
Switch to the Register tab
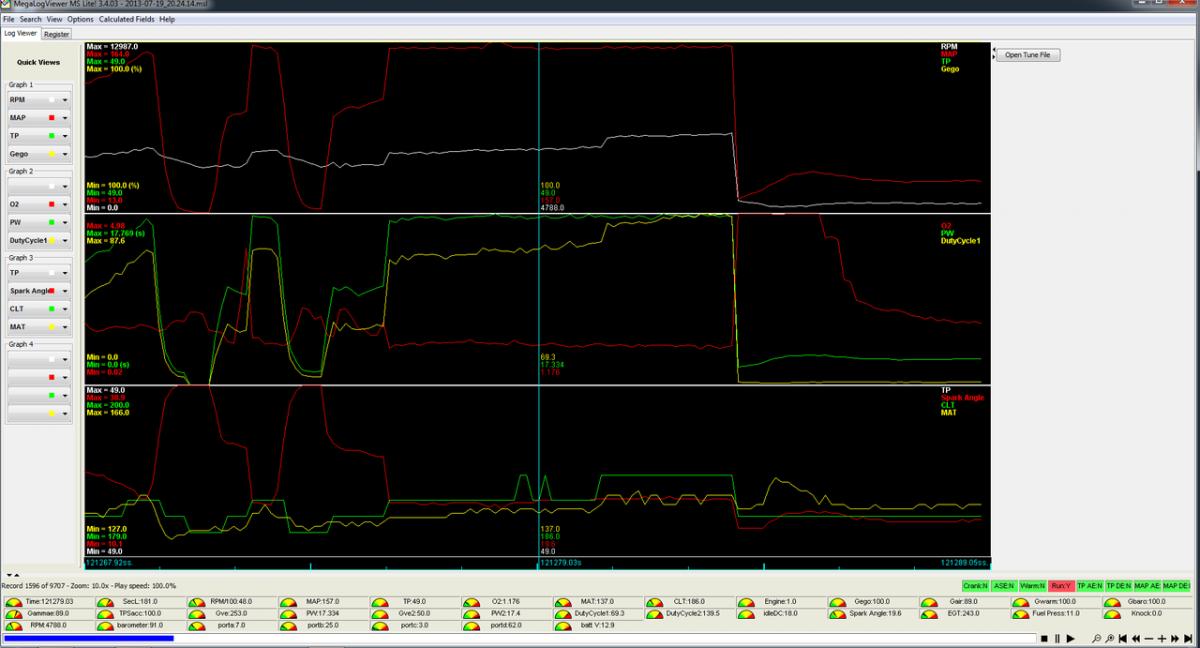(56, 34)
